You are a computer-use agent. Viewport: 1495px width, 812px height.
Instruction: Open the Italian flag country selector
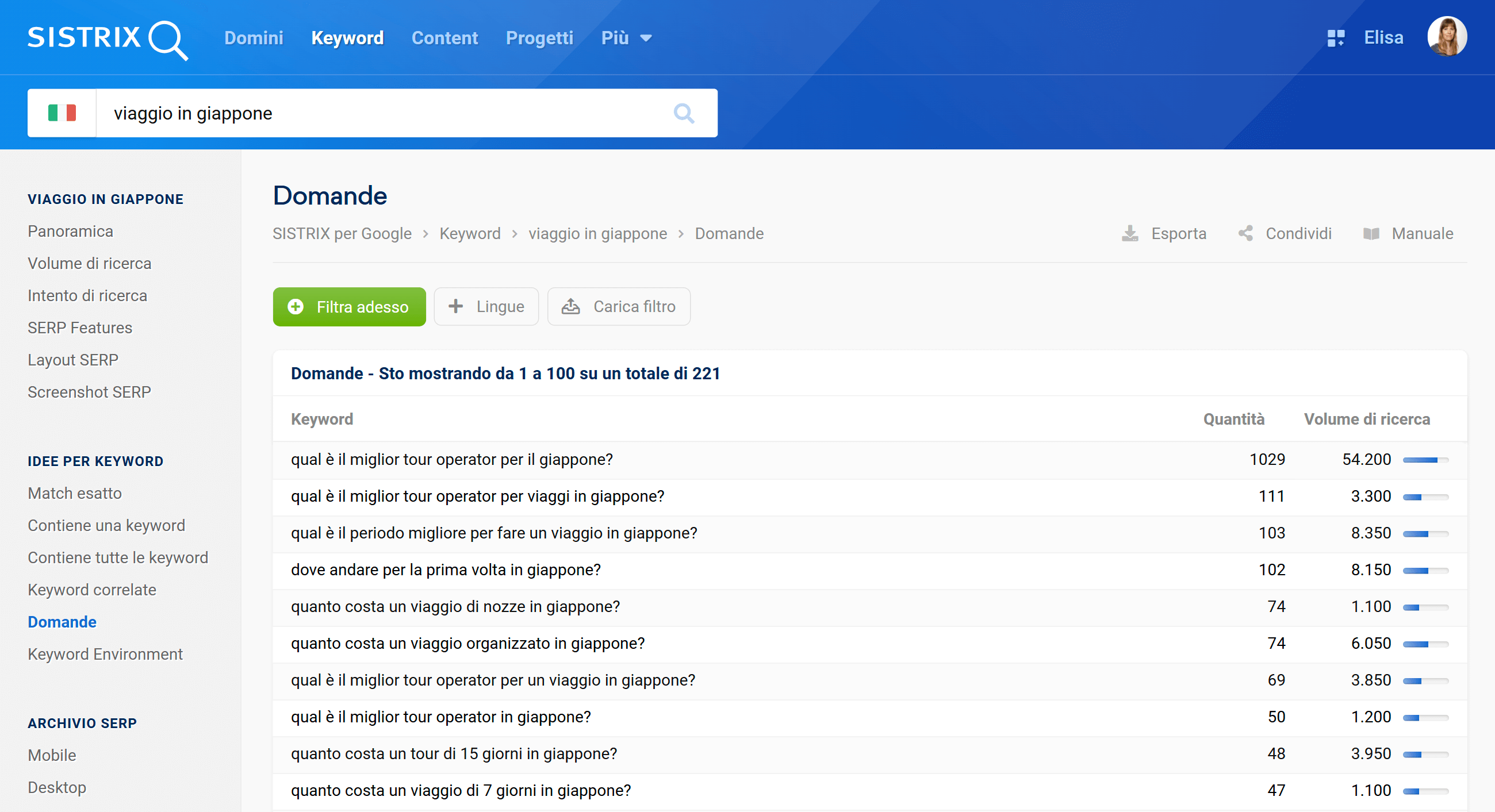62,113
